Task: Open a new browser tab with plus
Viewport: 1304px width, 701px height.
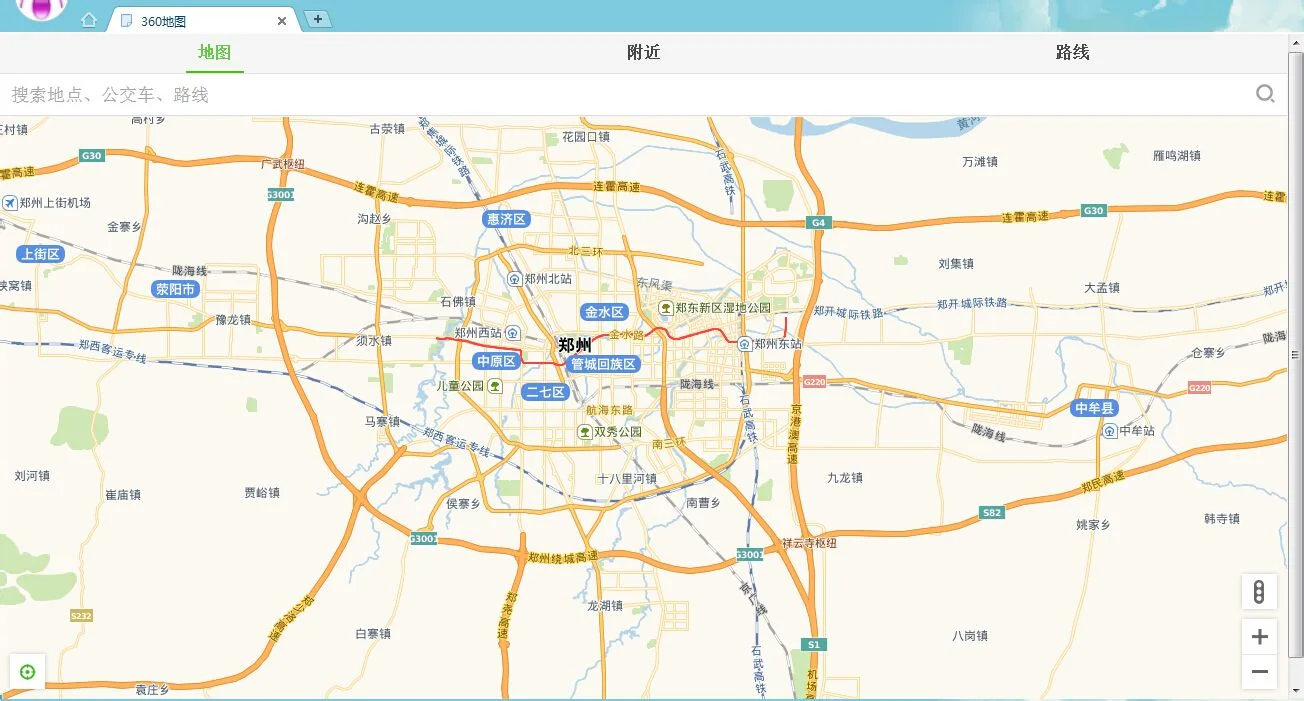Action: 317,19
